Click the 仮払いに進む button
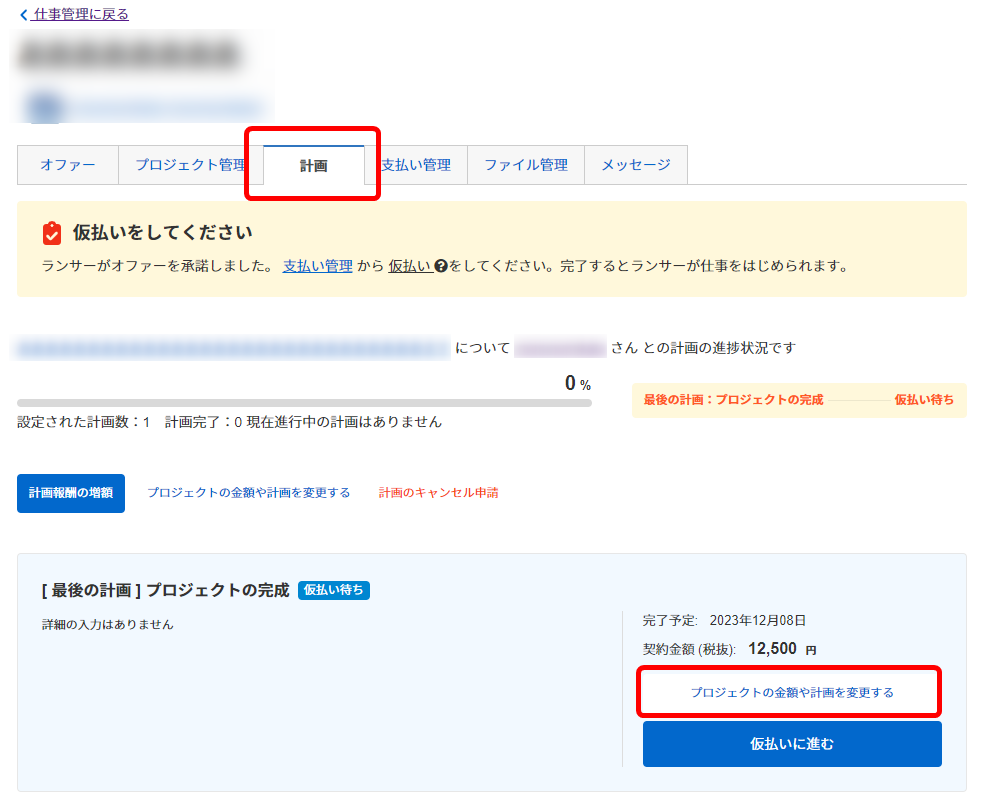The width and height of the screenshot is (988, 802). tap(792, 744)
